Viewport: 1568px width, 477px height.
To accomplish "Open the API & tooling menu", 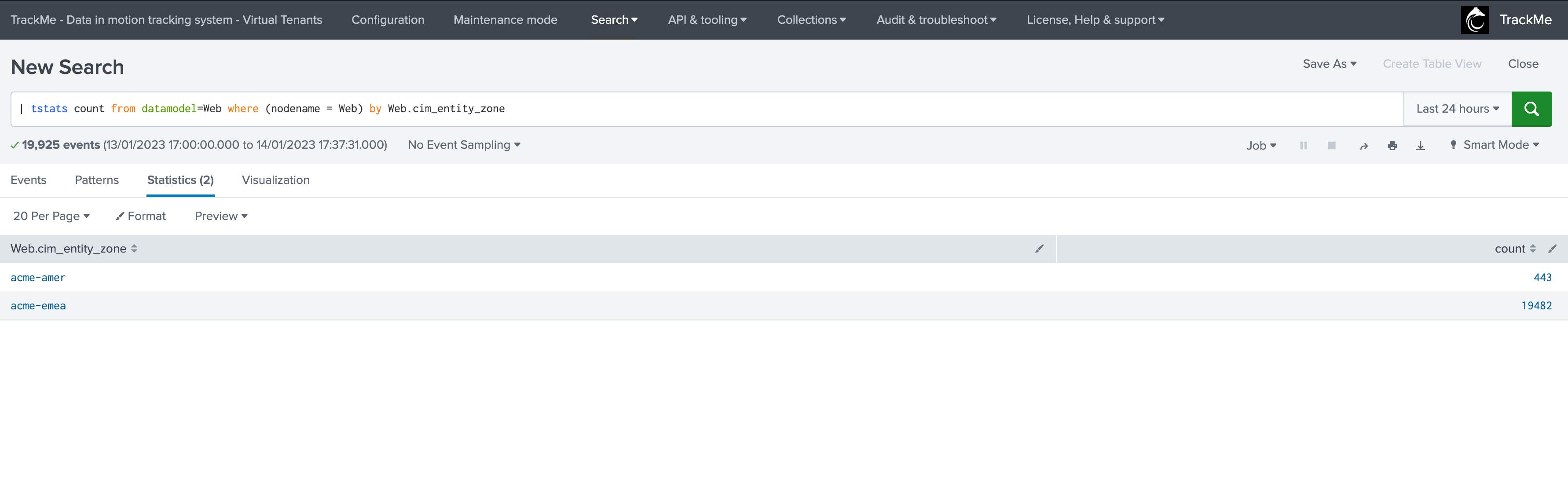I will [x=707, y=20].
